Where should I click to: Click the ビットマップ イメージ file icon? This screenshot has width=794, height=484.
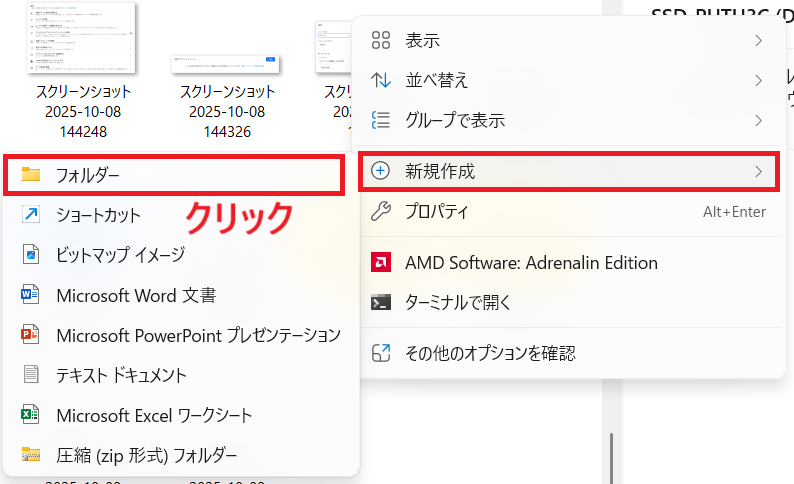click(x=31, y=255)
